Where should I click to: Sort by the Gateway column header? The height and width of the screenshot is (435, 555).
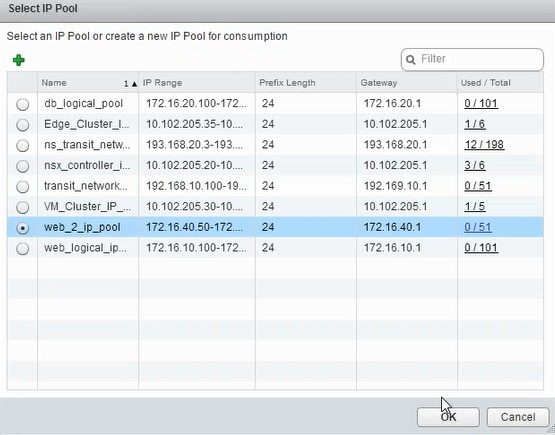407,83
